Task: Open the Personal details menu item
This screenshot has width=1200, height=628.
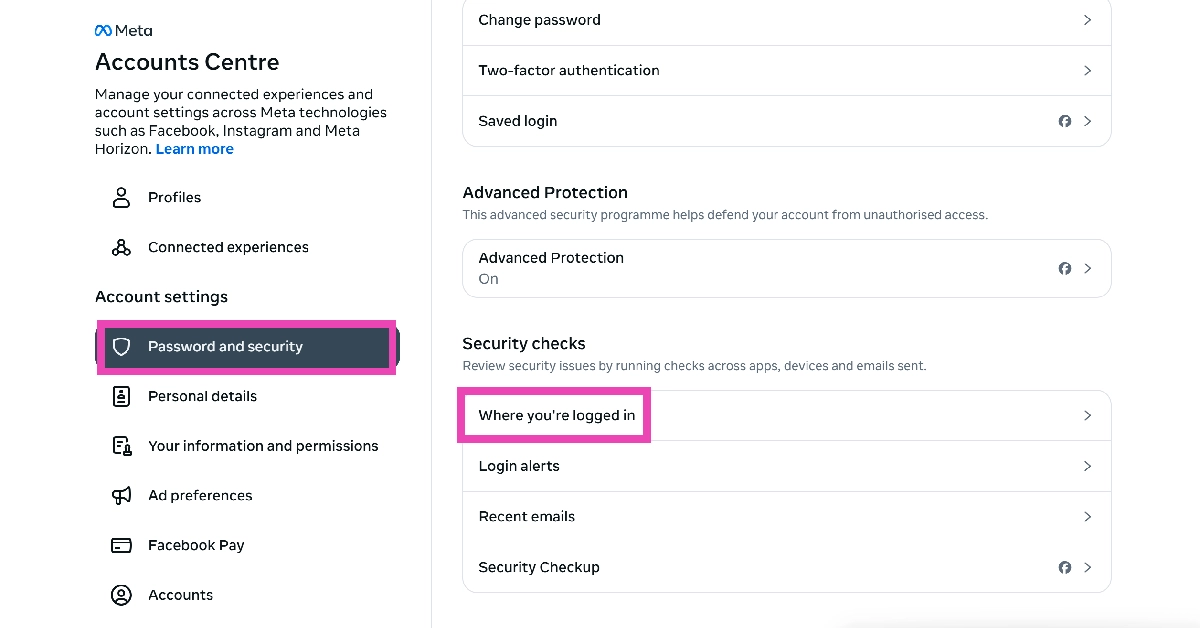Action: pos(202,396)
